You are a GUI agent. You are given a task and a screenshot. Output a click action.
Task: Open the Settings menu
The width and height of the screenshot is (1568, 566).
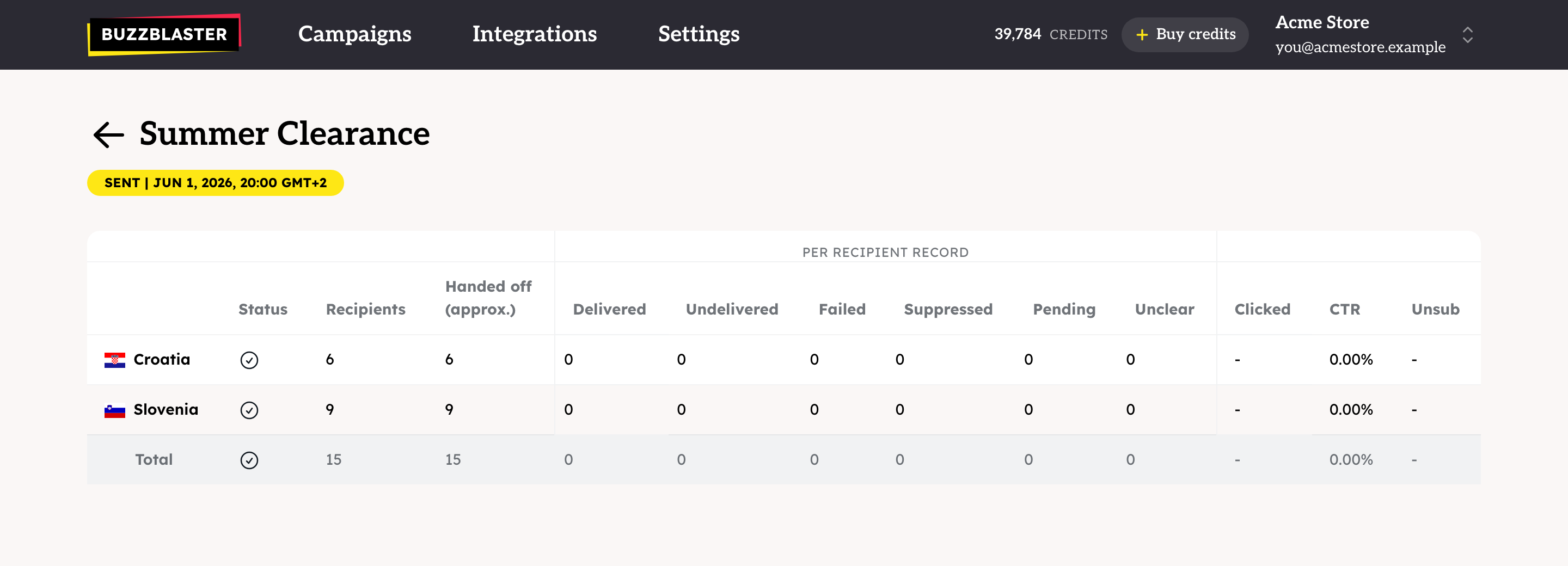[699, 34]
